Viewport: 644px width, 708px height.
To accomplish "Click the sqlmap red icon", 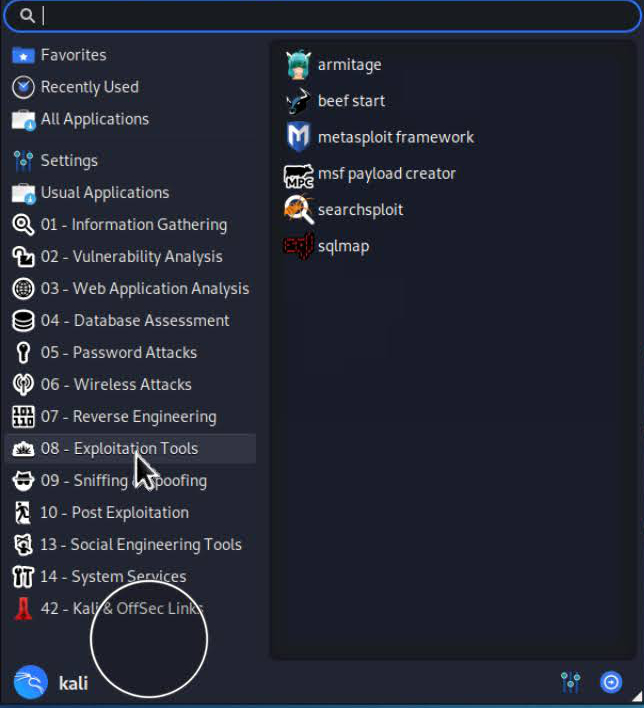I will (299, 246).
